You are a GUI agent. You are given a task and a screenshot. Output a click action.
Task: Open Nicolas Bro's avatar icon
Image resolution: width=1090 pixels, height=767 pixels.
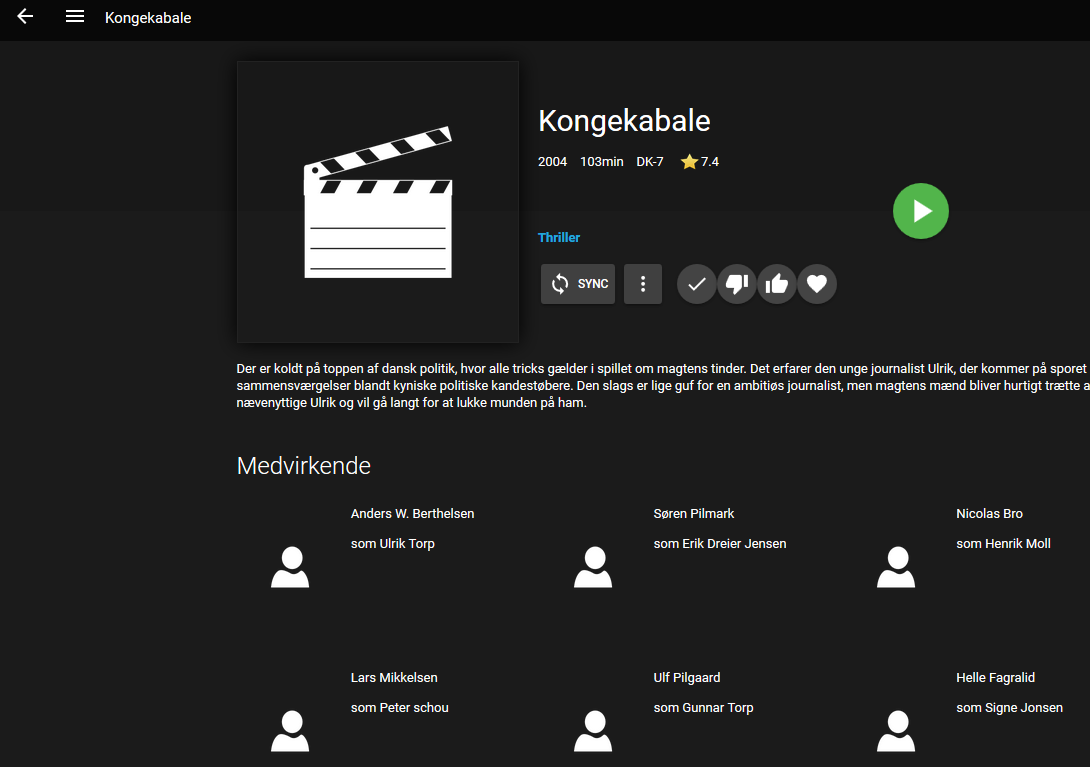(x=896, y=567)
